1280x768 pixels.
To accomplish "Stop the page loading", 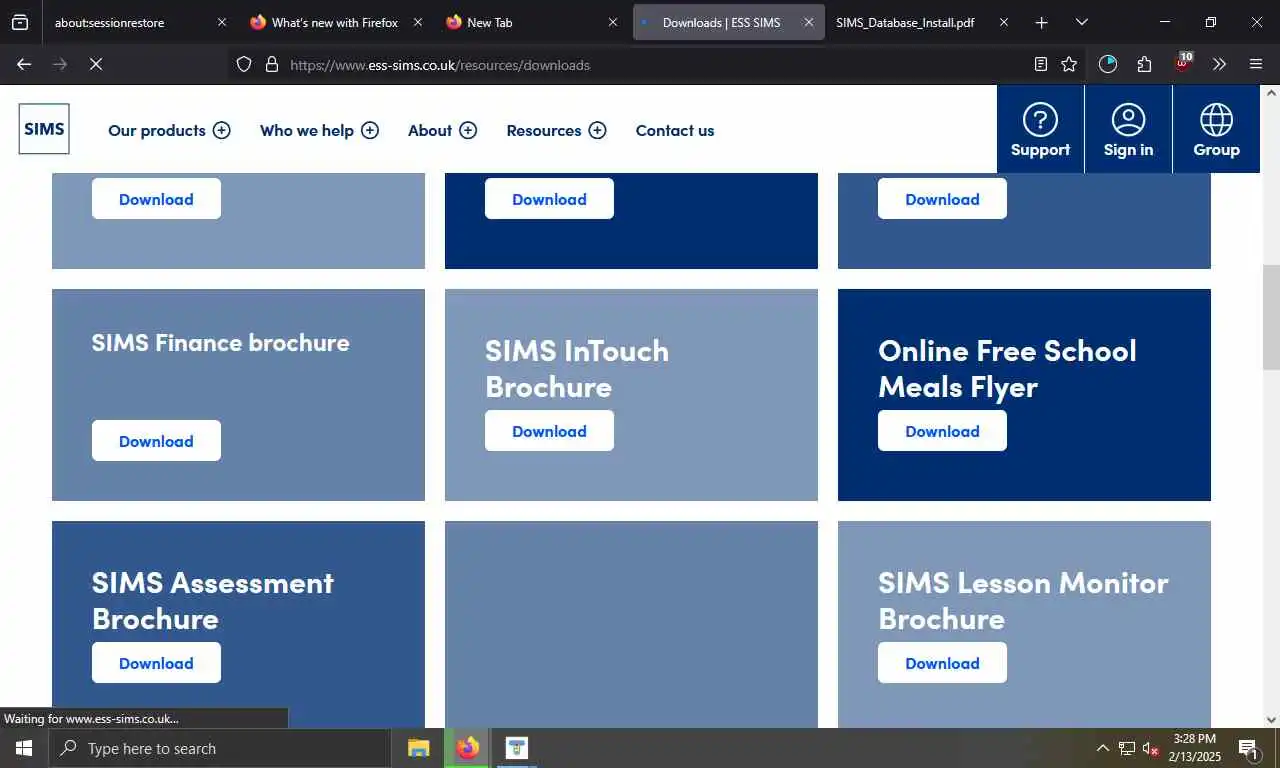I will [95, 64].
